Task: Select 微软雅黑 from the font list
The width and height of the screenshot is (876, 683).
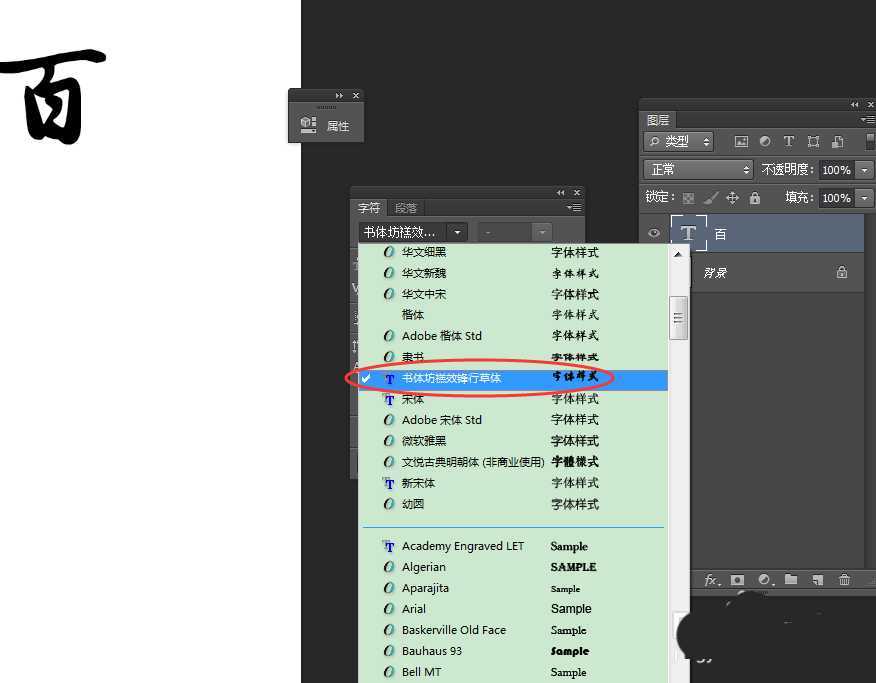Action: (x=424, y=441)
